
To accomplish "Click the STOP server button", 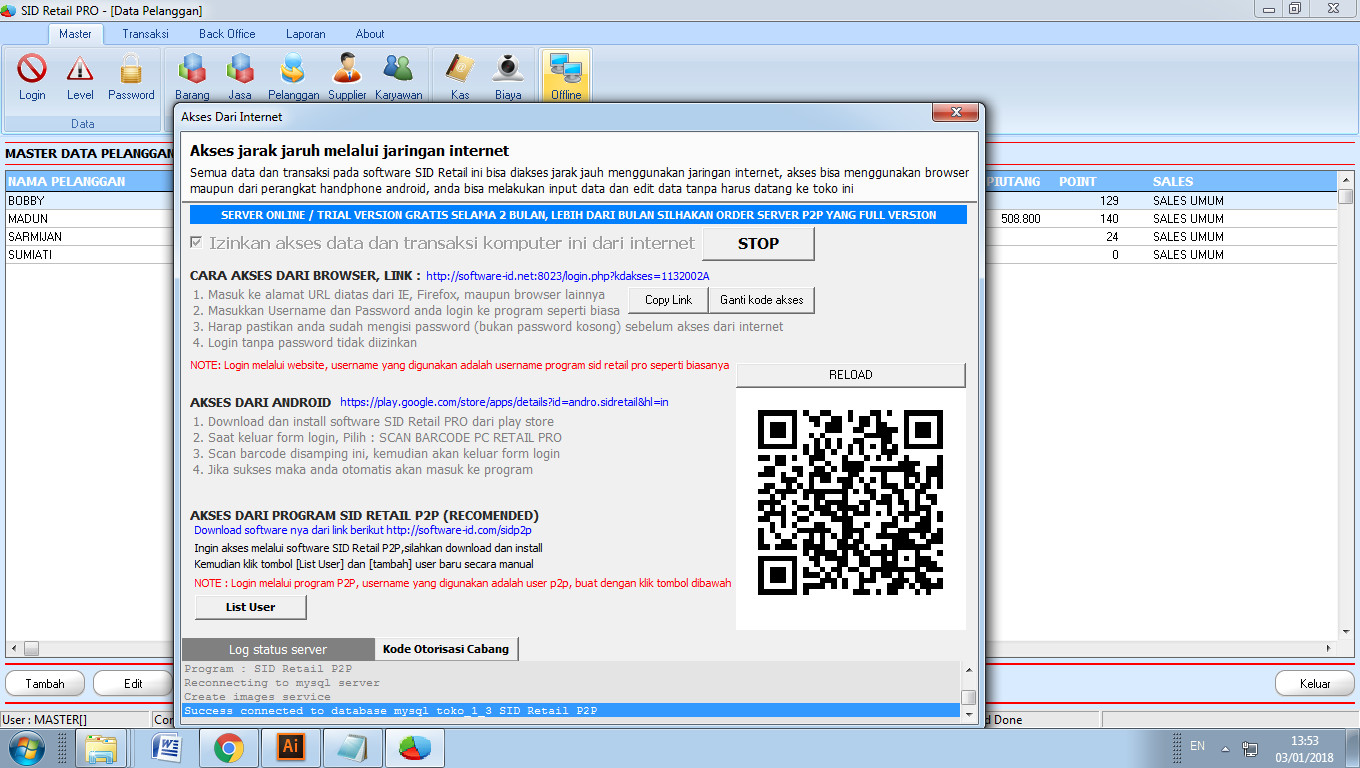I will [x=758, y=243].
